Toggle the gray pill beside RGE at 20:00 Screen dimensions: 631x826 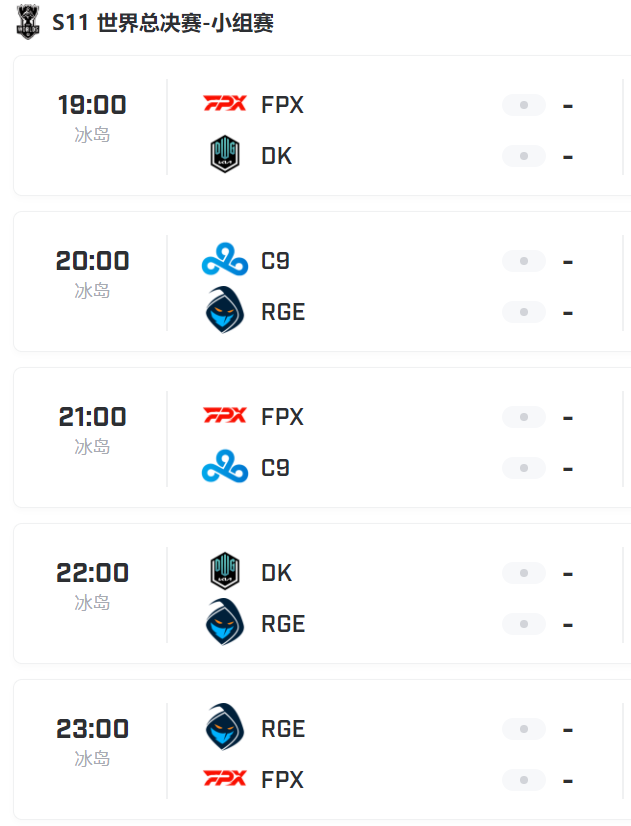(x=523, y=312)
